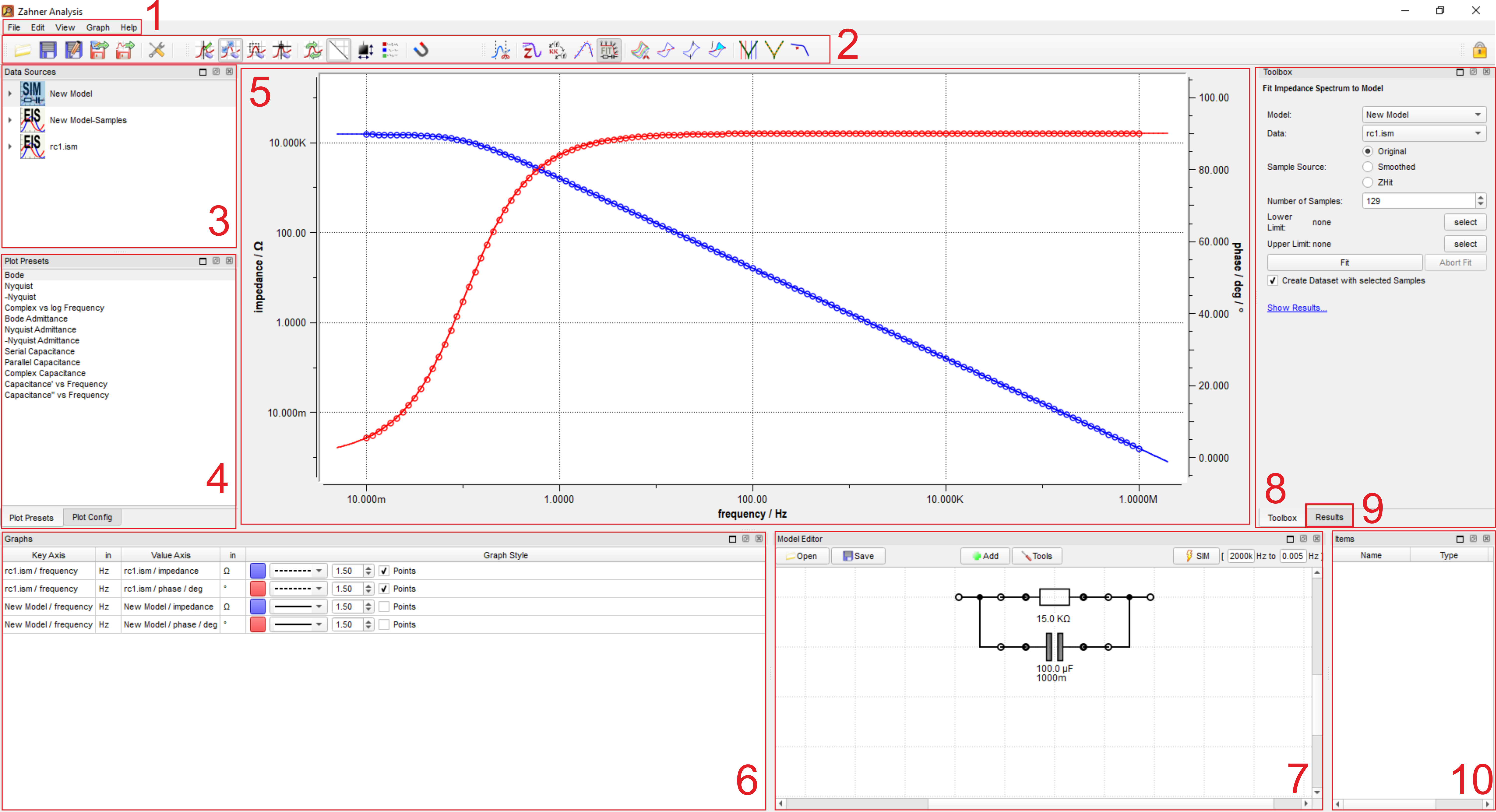Click the red magnet snap icon
Screen dimensions: 1496x812
coord(421,50)
